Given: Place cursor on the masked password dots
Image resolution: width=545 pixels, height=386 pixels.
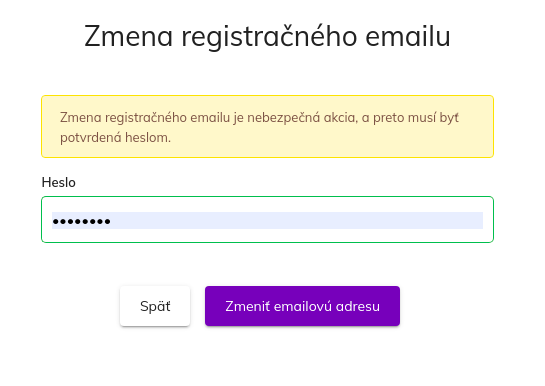Looking at the screenshot, I should (x=81, y=221).
